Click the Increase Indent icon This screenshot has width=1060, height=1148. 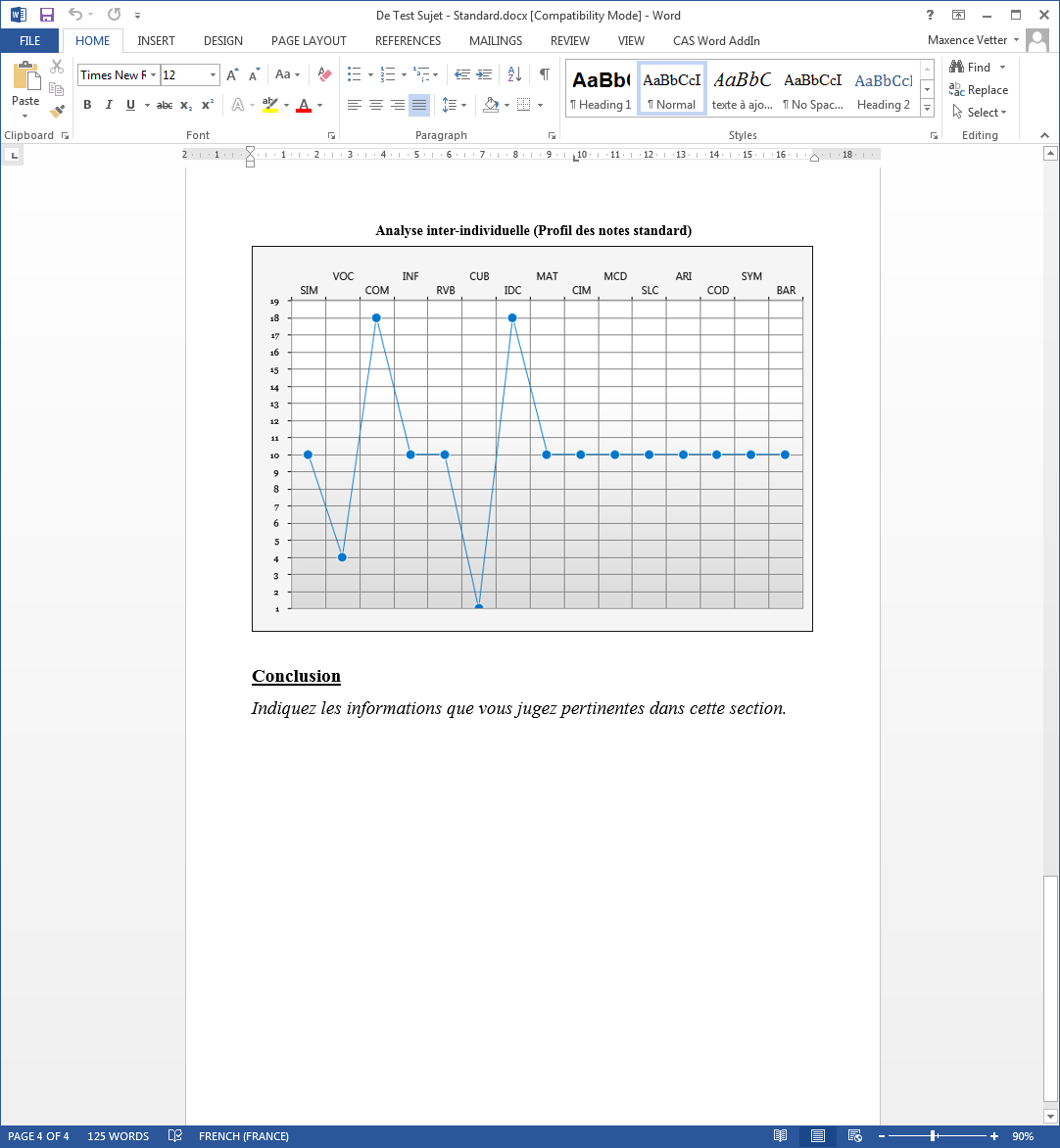(x=485, y=74)
